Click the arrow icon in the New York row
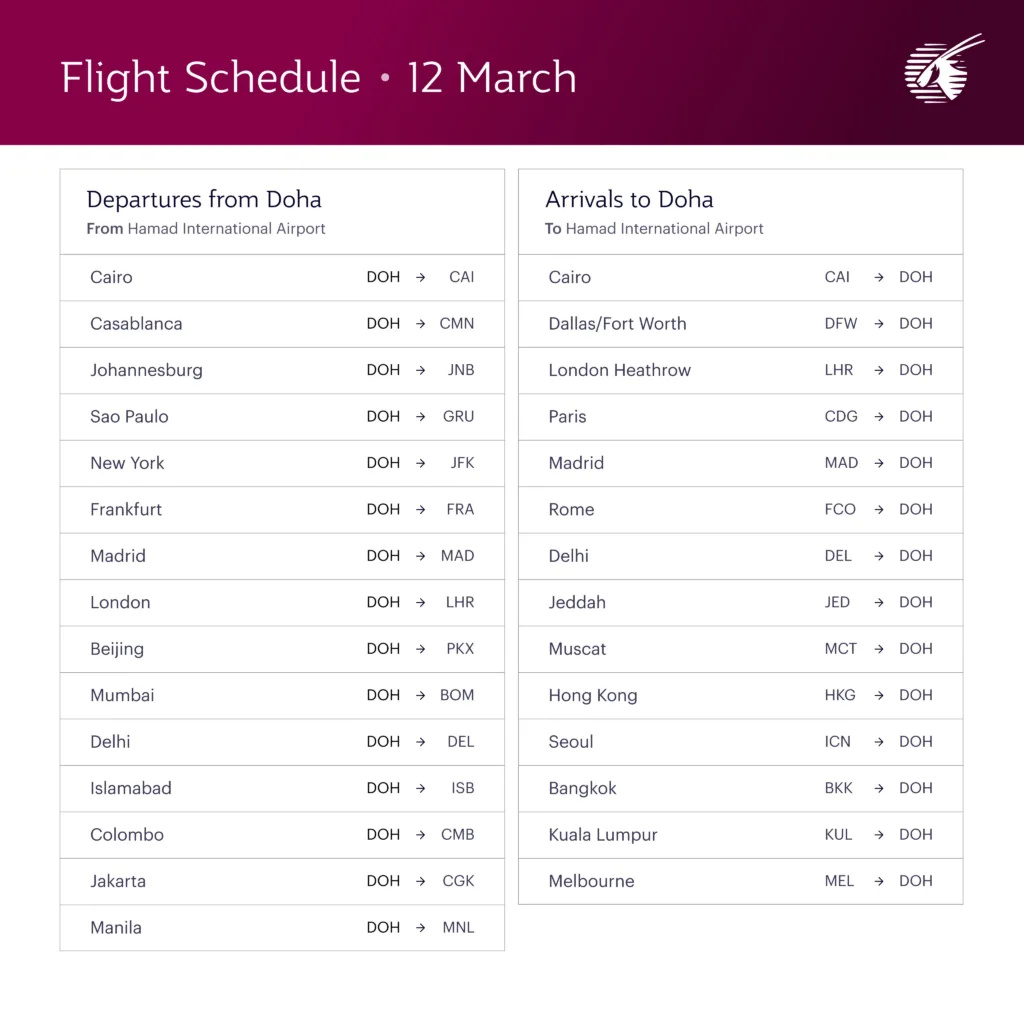 (421, 463)
